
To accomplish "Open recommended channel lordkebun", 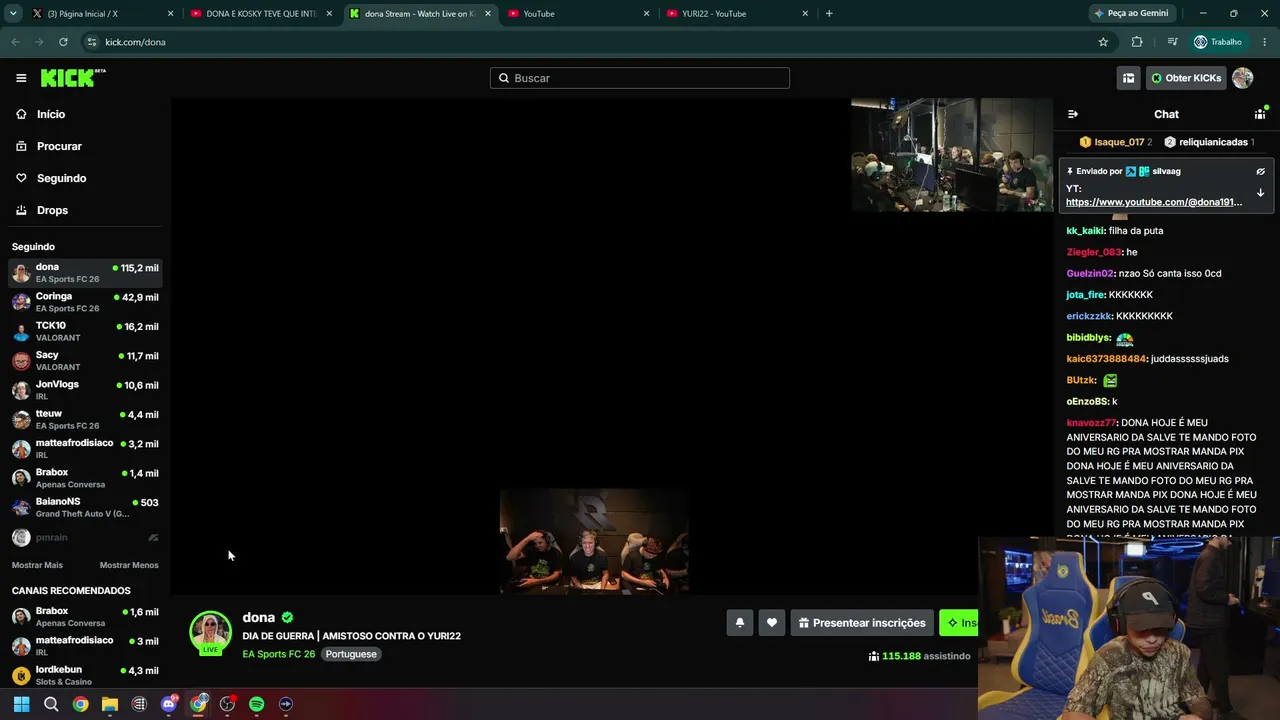I will pos(85,675).
